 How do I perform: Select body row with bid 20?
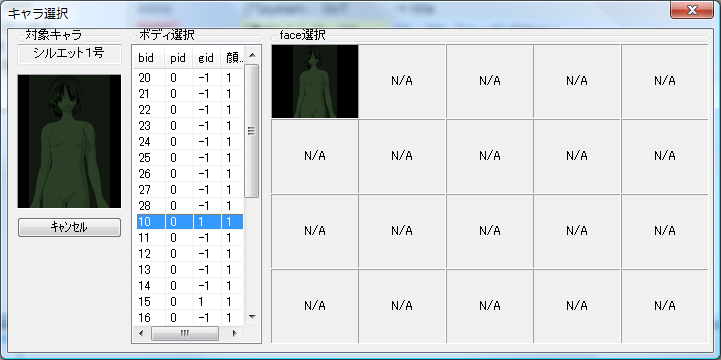(x=189, y=78)
